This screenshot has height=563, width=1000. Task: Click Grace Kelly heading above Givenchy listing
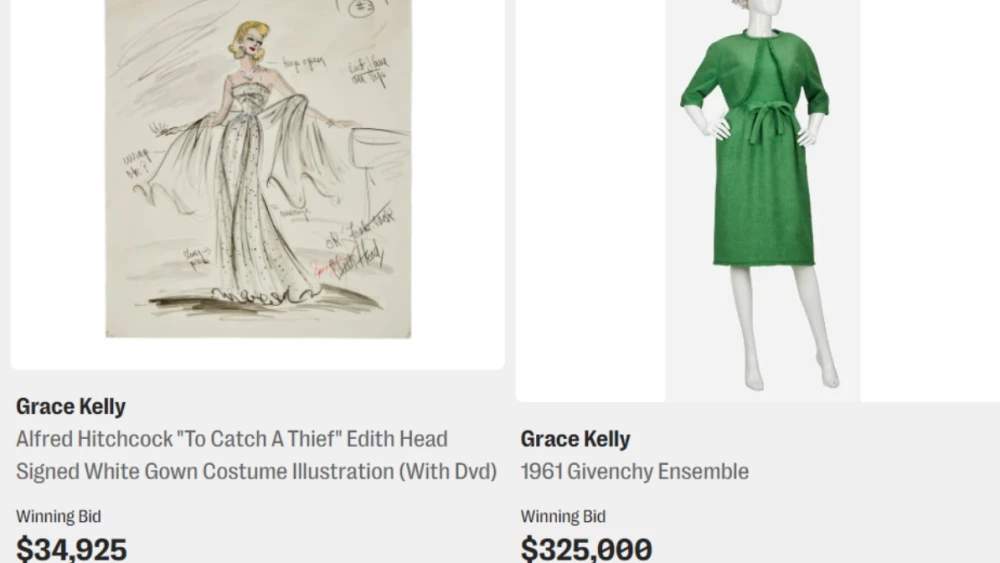575,439
